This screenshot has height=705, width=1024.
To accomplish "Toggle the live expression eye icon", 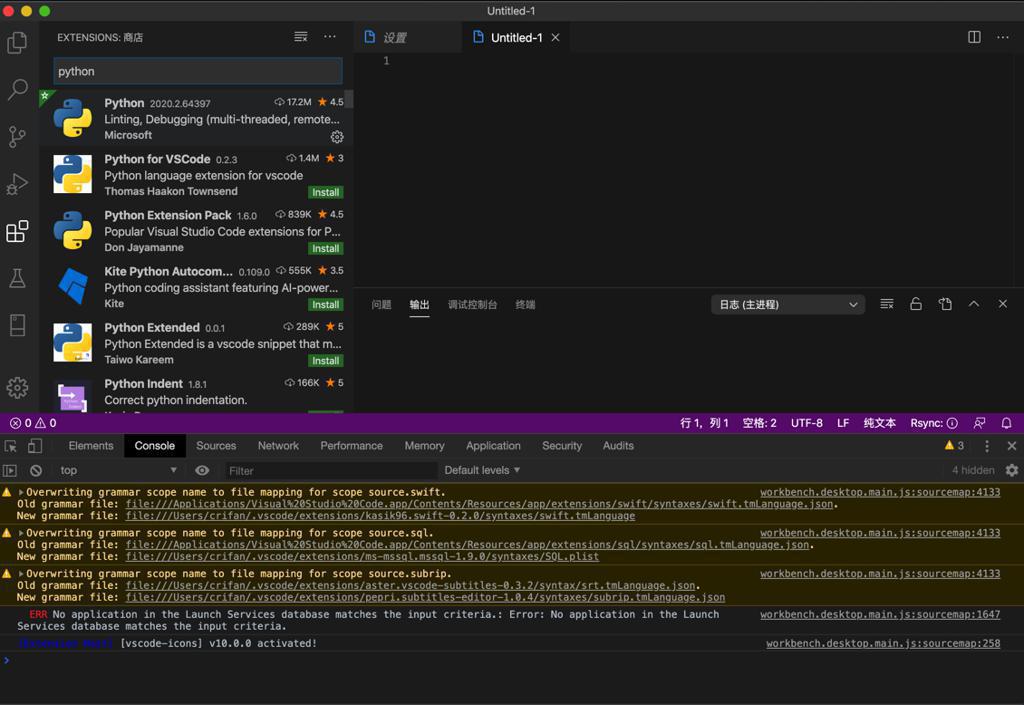I will coord(202,470).
